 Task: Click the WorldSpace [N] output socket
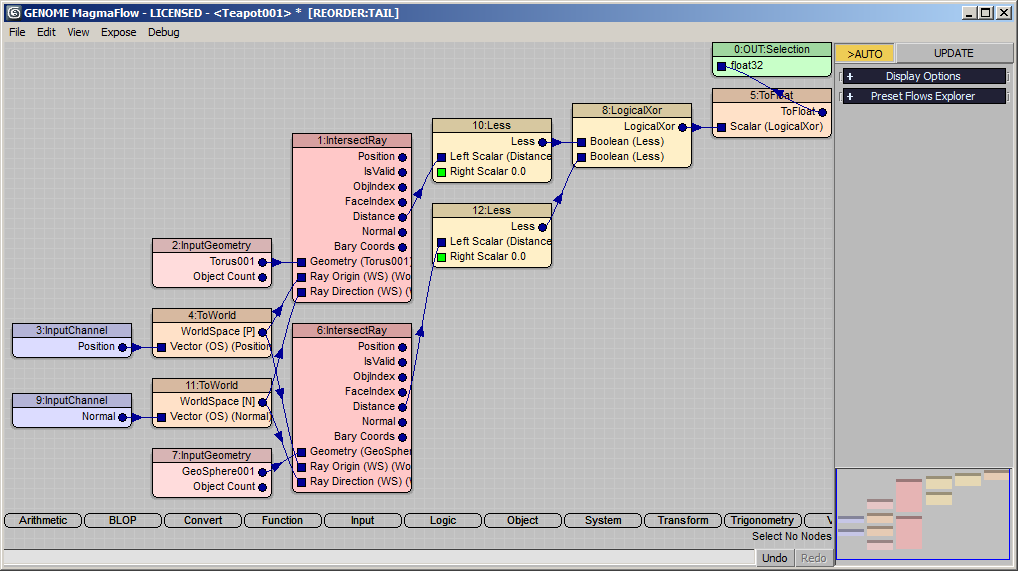coord(262,402)
